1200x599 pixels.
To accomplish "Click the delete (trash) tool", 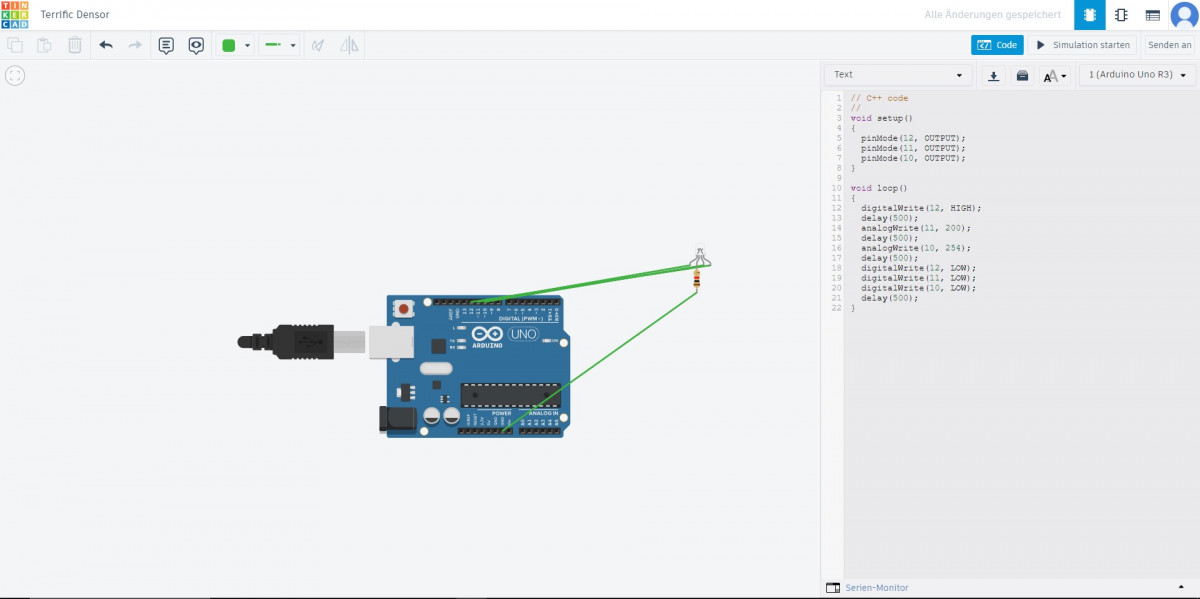I will (74, 45).
